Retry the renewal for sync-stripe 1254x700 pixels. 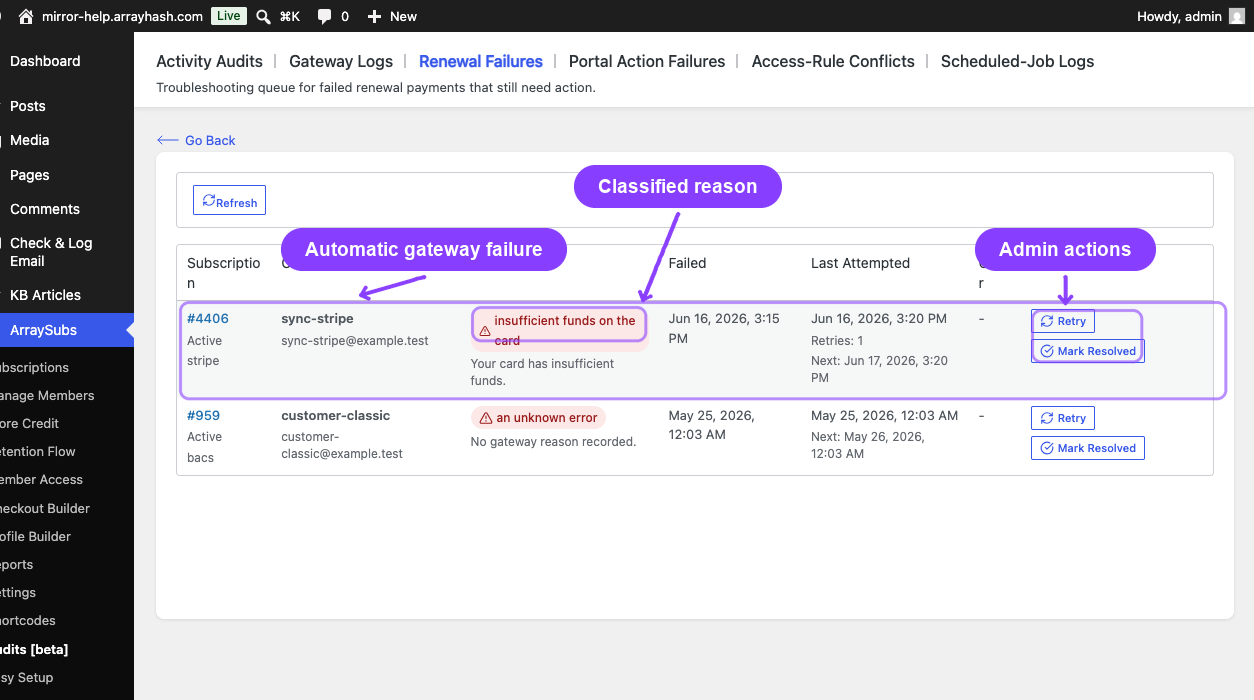tap(1062, 321)
